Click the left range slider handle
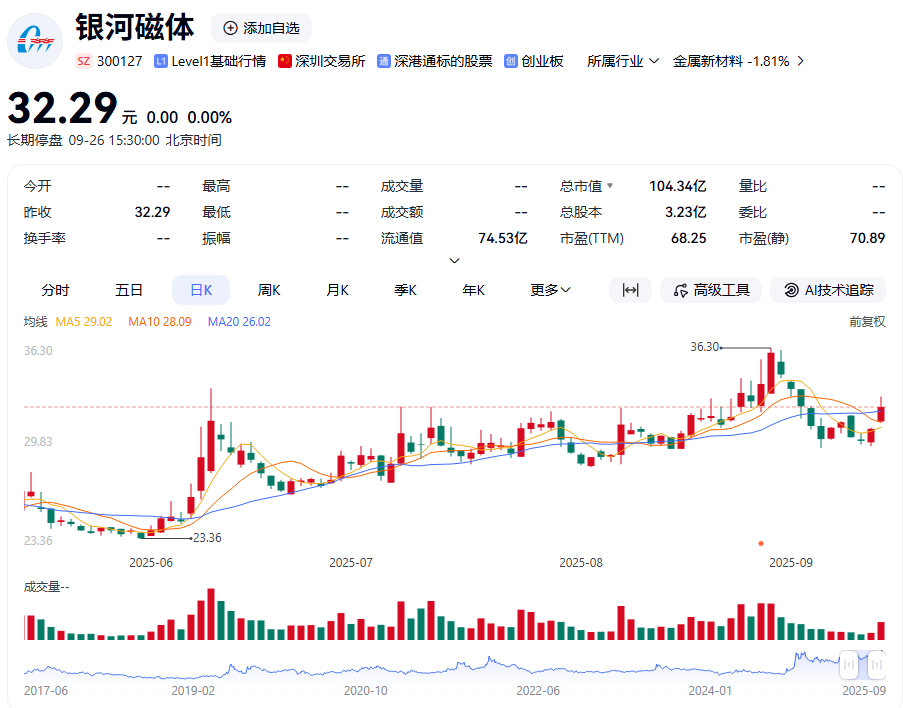This screenshot has width=903, height=708. 849,665
